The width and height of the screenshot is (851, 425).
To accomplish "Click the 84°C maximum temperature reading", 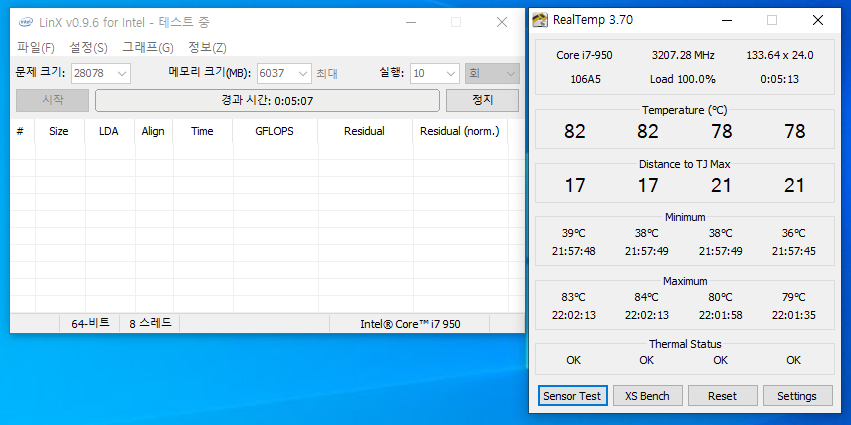I will coord(646,297).
